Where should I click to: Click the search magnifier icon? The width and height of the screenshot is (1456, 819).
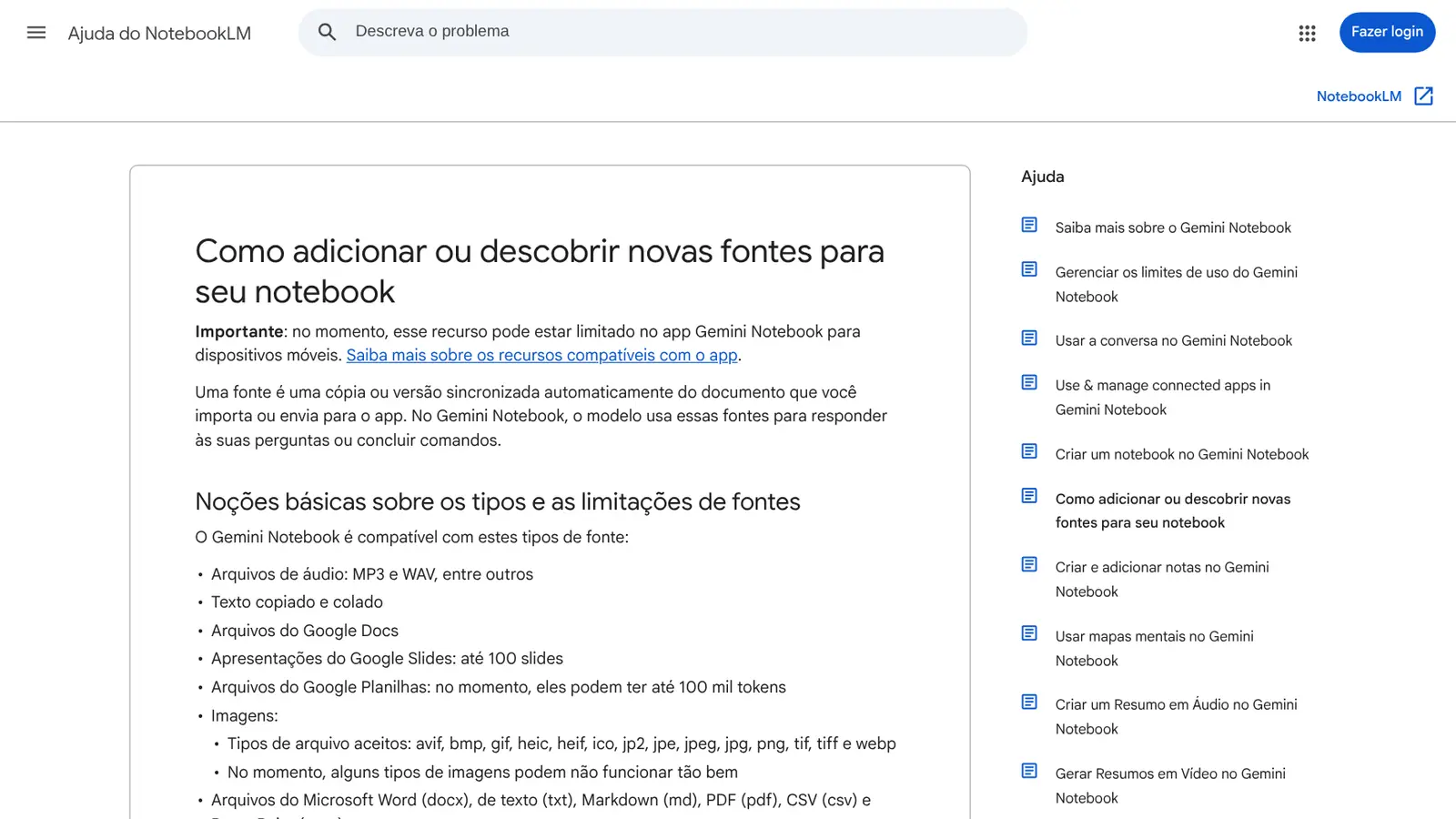pyautogui.click(x=328, y=32)
